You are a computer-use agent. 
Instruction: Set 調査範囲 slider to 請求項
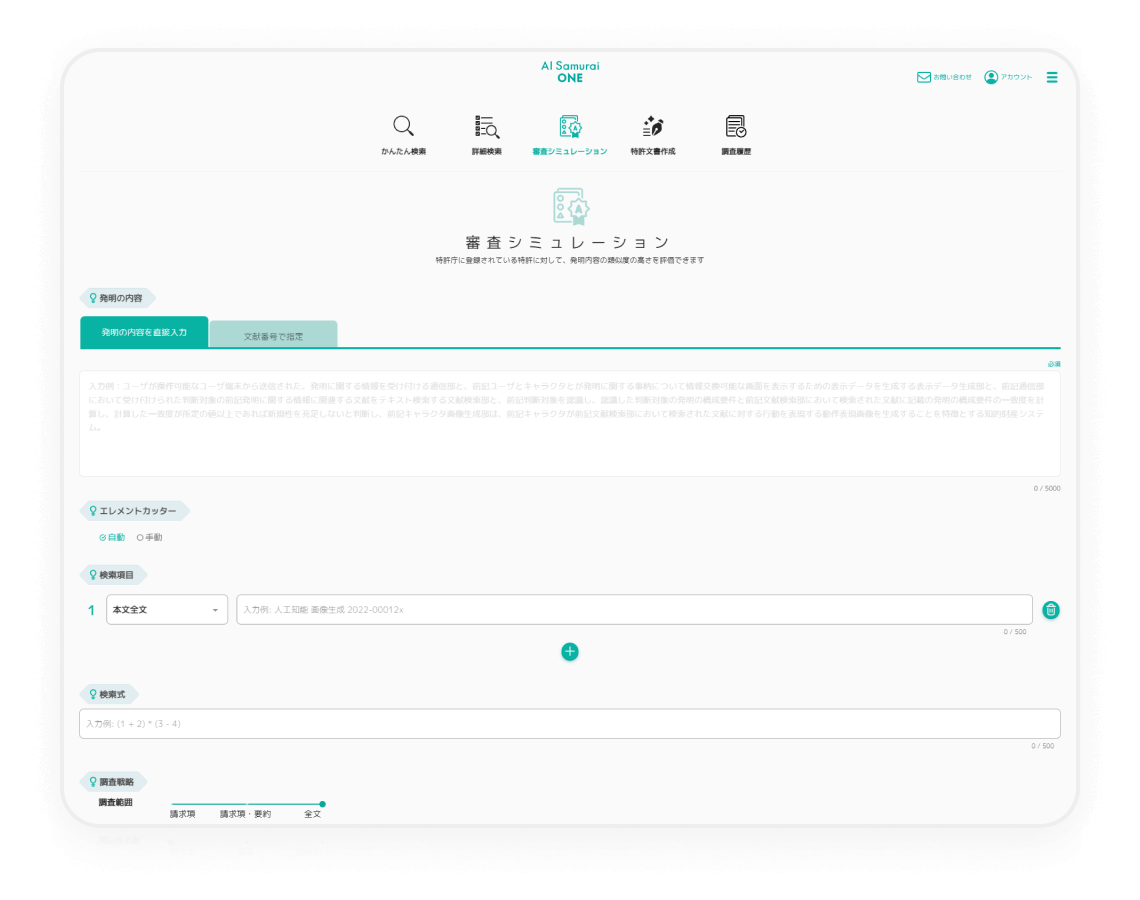tap(173, 804)
